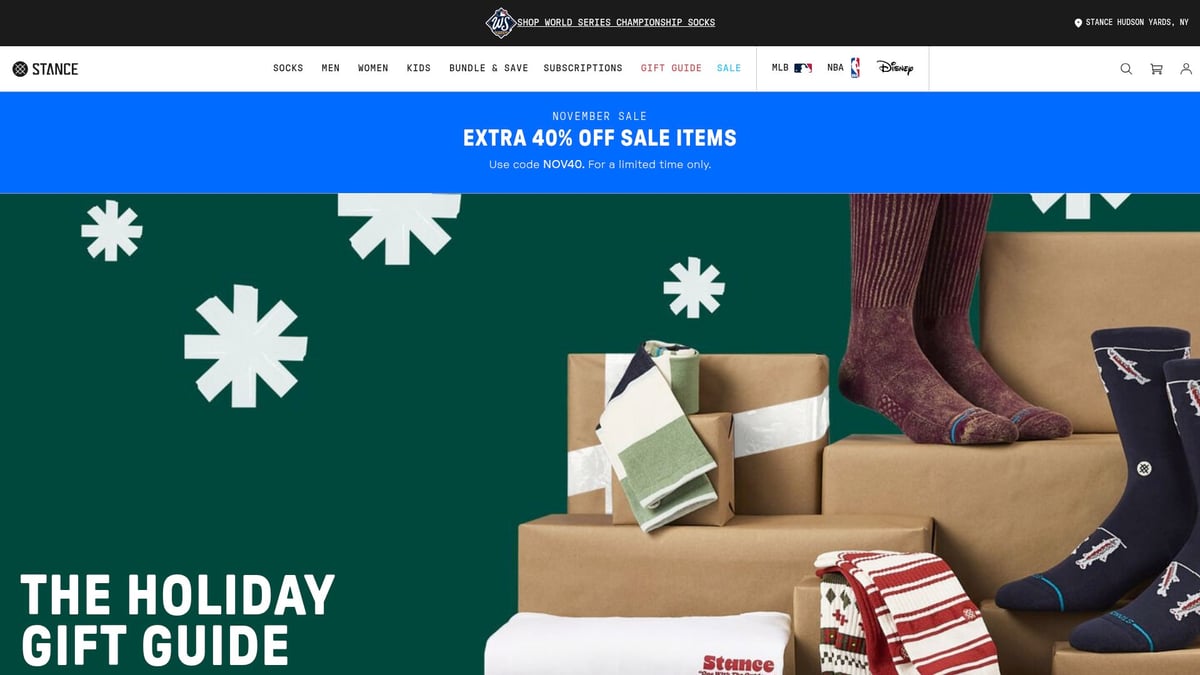Open the account profile icon
The width and height of the screenshot is (1200, 675).
(1186, 69)
